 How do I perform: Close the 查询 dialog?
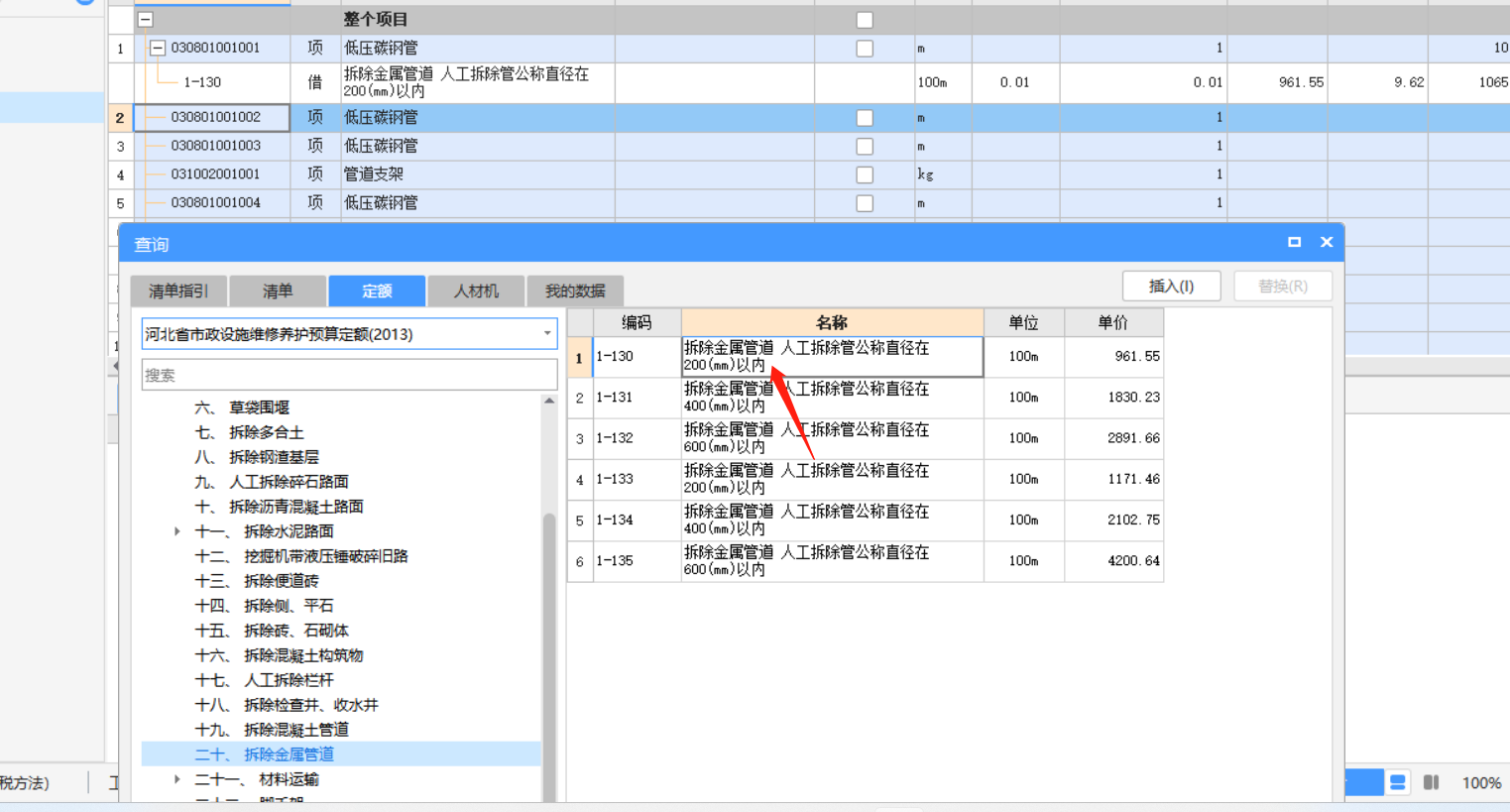pos(1327,242)
